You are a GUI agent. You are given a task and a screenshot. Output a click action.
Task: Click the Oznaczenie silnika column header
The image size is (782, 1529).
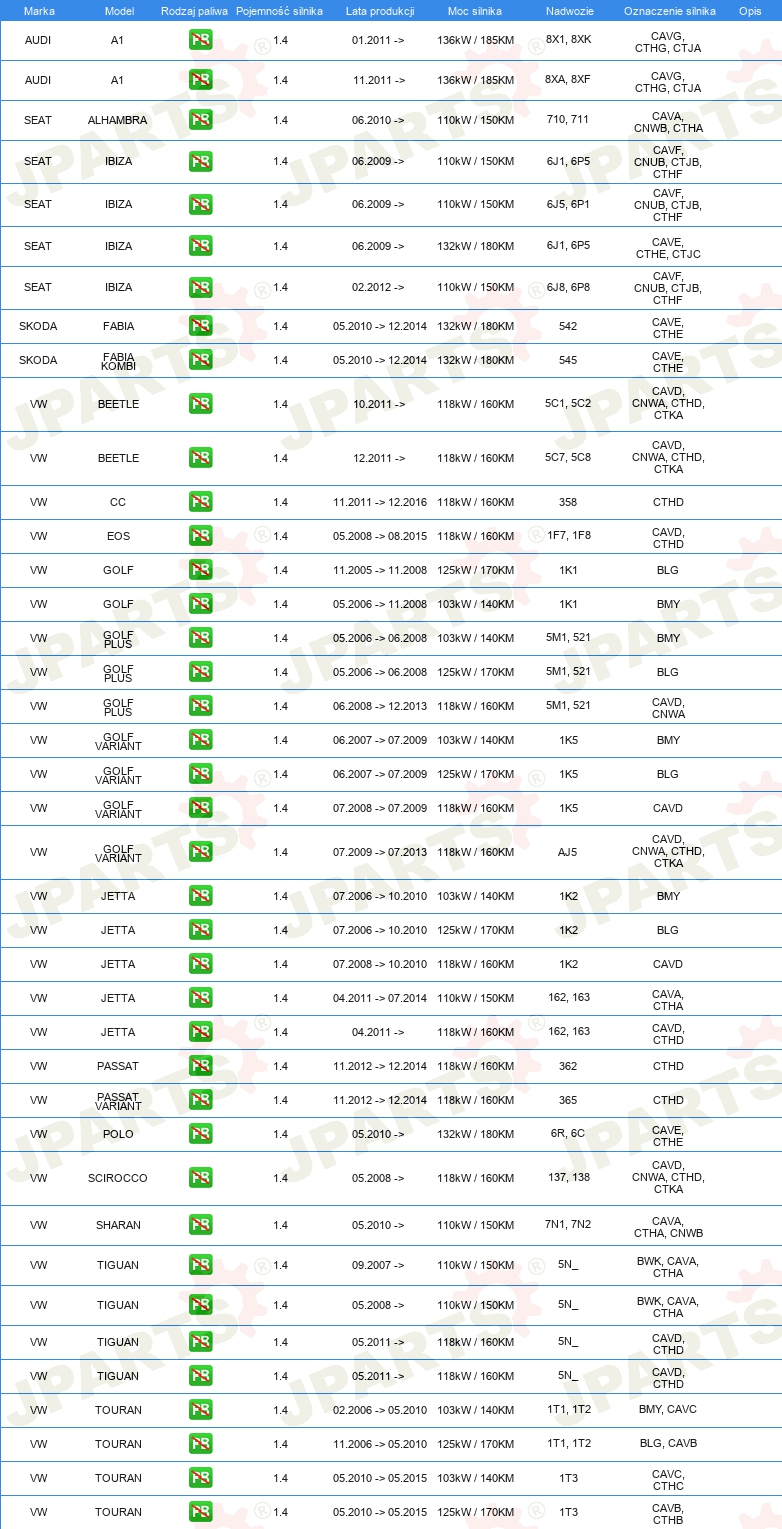click(669, 10)
